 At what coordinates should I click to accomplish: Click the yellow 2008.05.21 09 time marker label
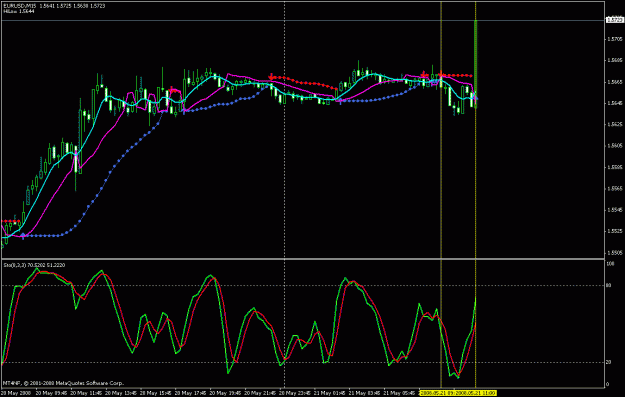[x=438, y=393]
